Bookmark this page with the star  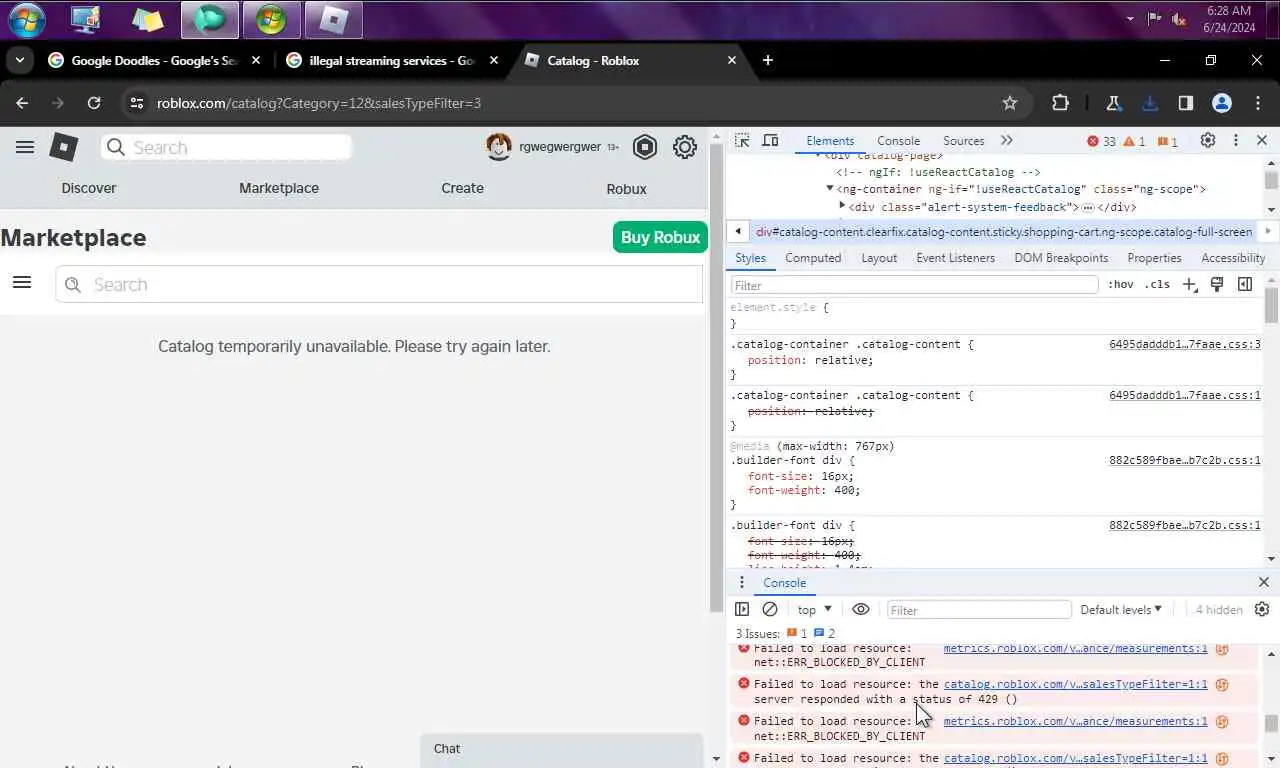(x=1010, y=103)
